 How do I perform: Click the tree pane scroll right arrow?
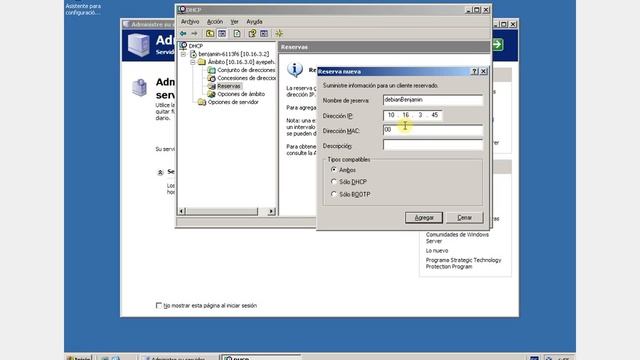(271, 211)
